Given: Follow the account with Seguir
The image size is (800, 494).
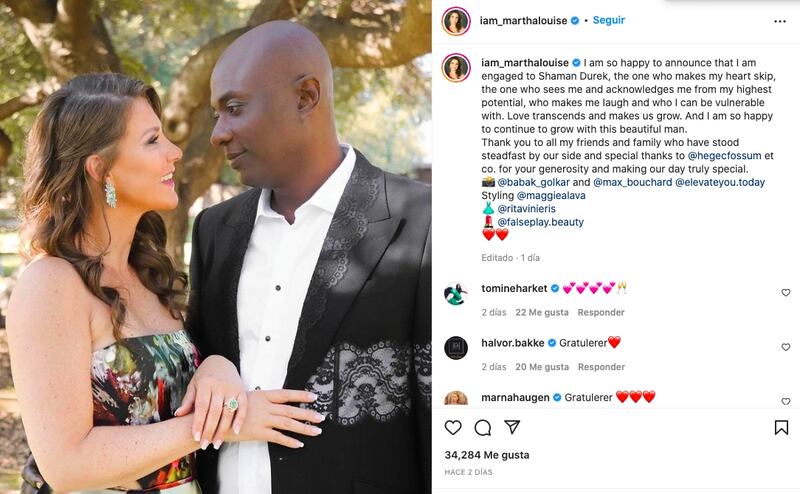Looking at the screenshot, I should 609,20.
